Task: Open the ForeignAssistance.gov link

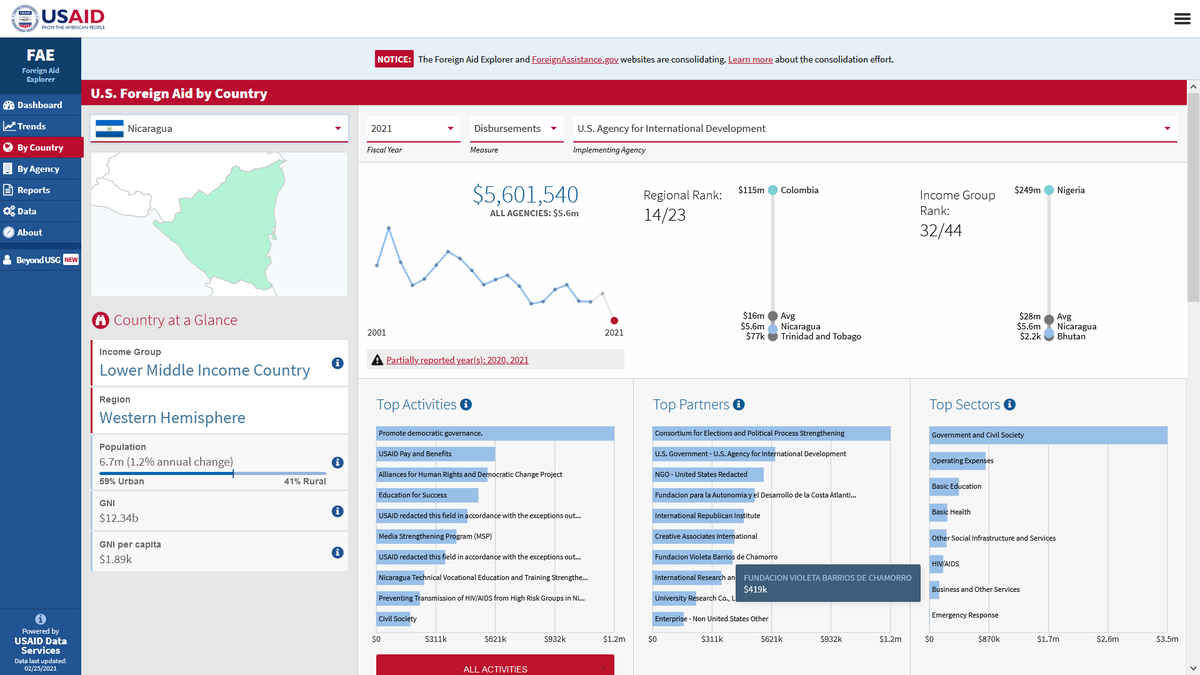Action: point(574,60)
